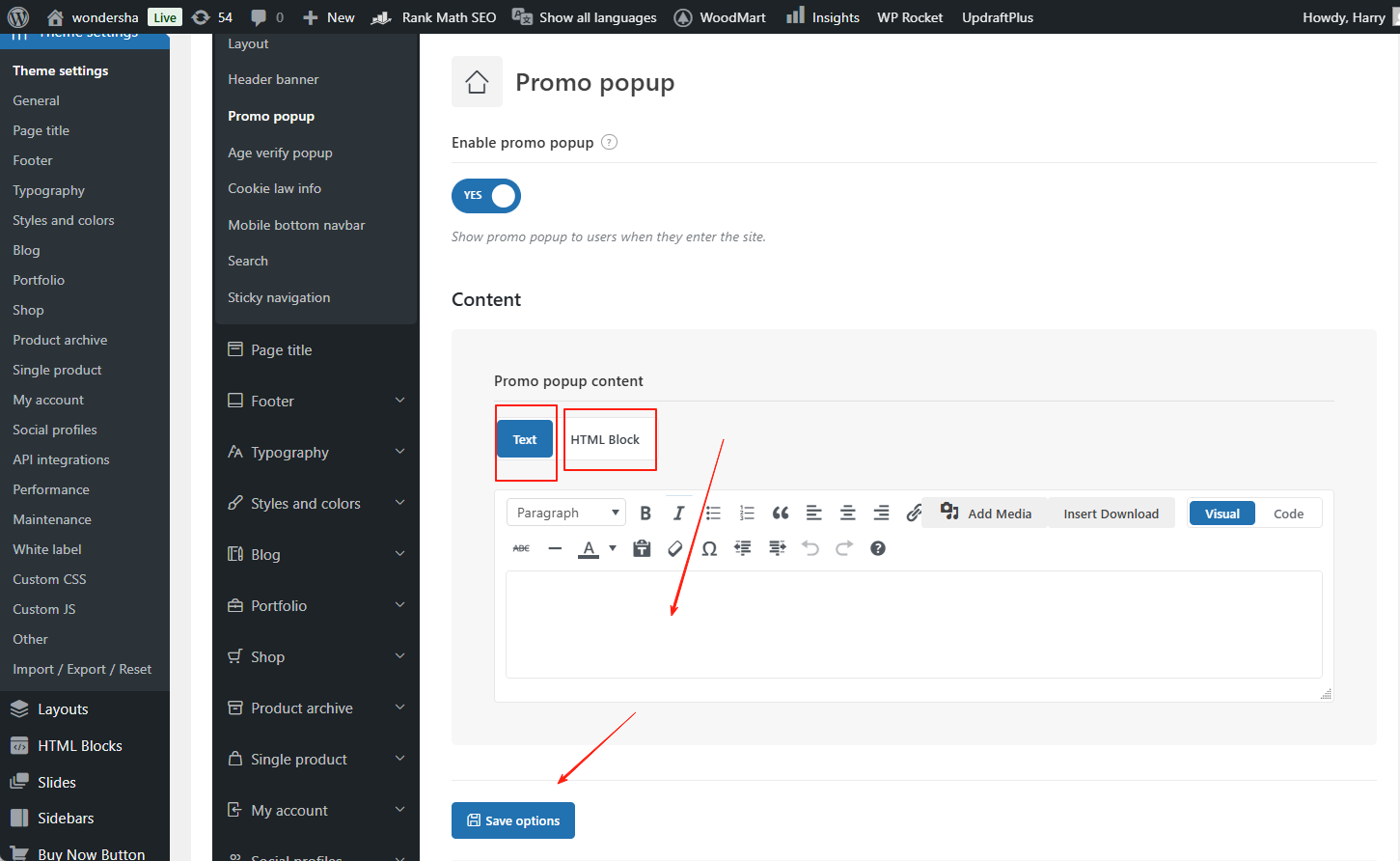Viewport: 1400px width, 861px height.
Task: Click the promo popup home icon
Action: [477, 82]
